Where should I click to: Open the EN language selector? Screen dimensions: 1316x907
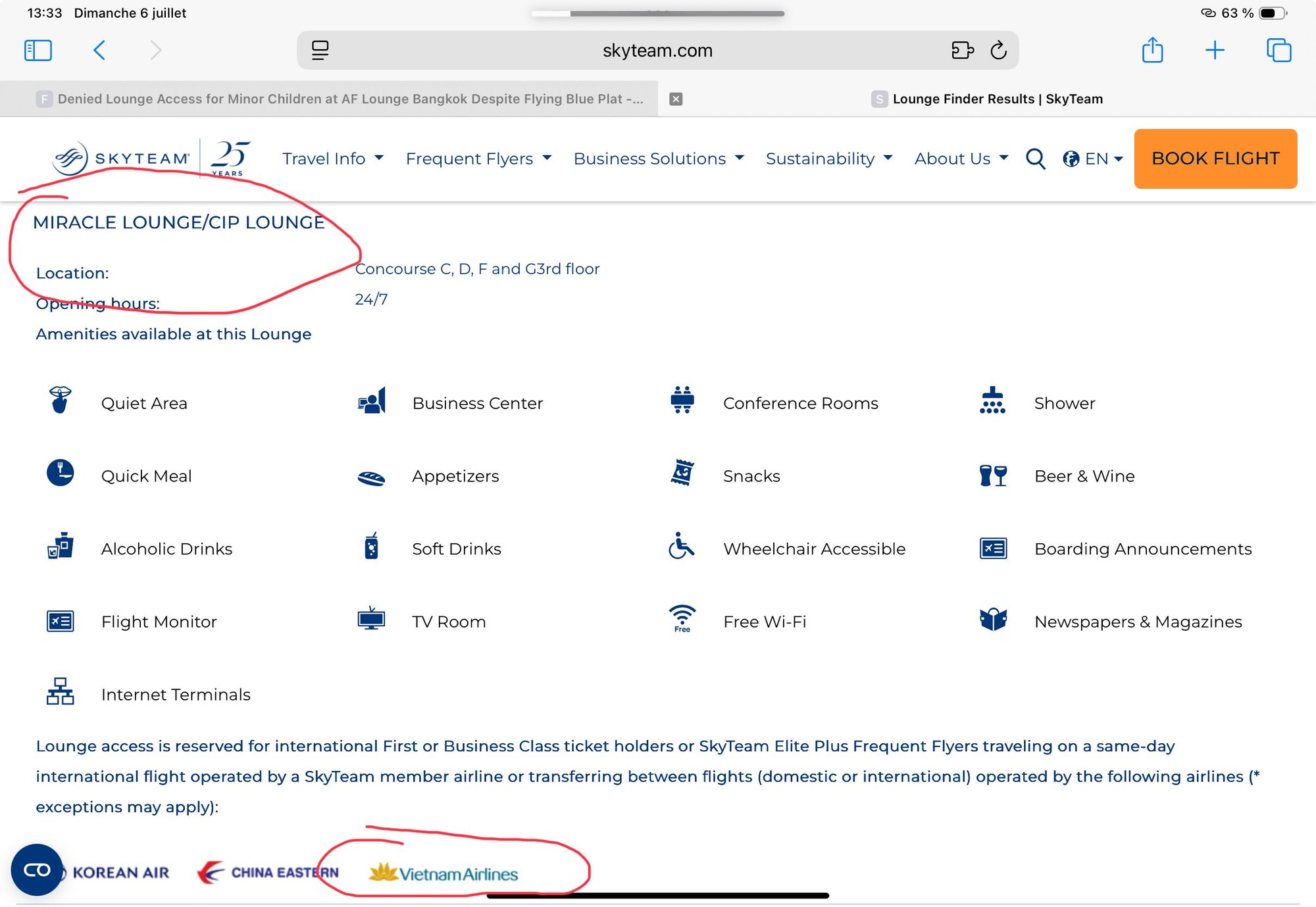(x=1093, y=159)
